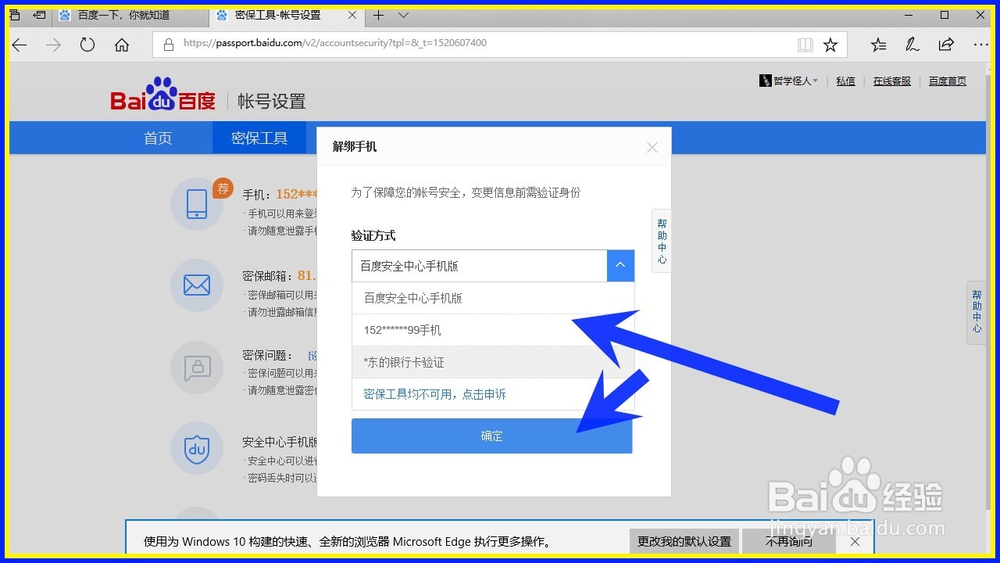Viewport: 1000px width, 563px height.
Task: Click the phone security icon
Action: coord(196,204)
